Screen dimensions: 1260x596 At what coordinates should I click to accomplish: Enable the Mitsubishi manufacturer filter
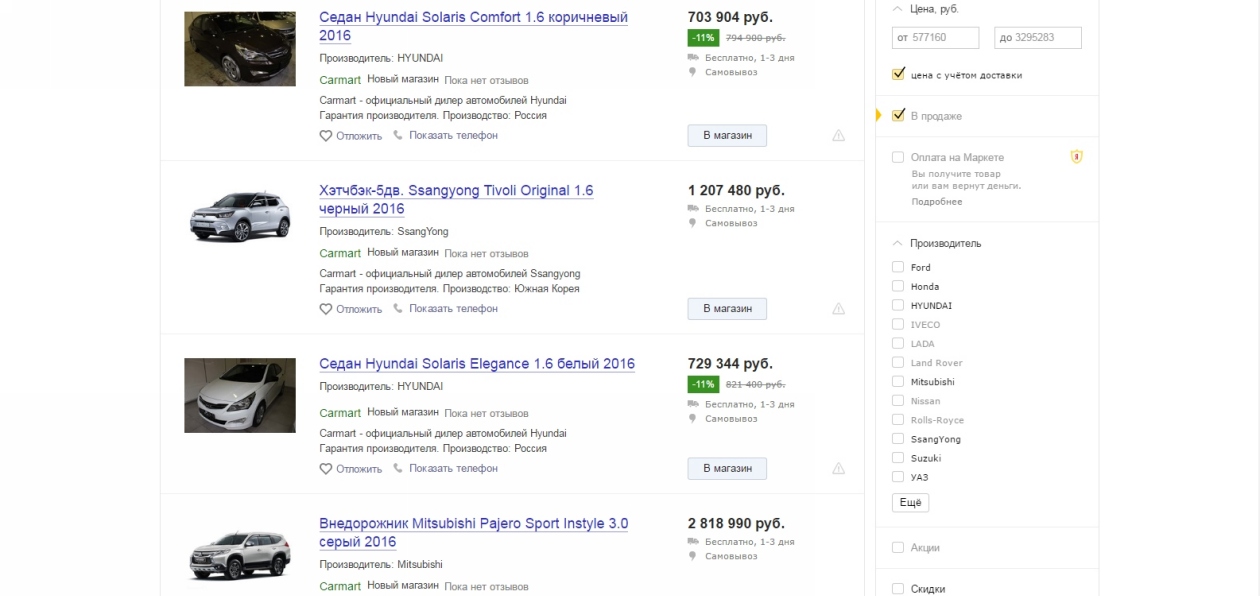[898, 382]
